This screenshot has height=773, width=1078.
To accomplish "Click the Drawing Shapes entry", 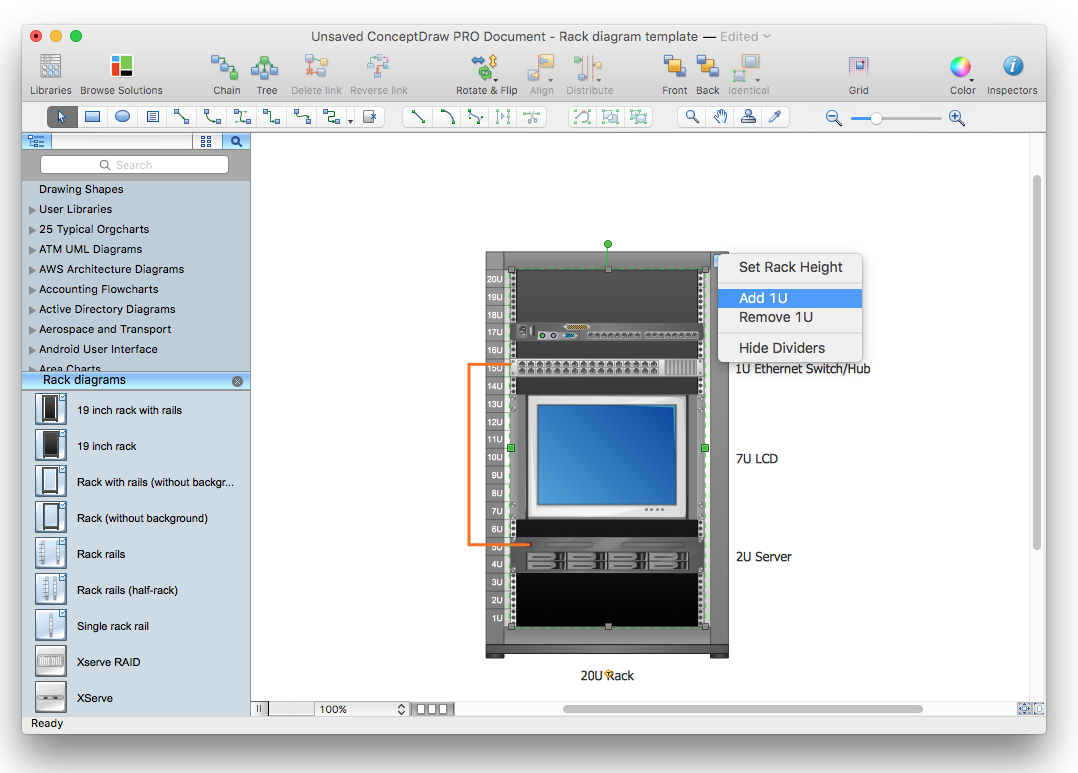I will pos(81,189).
